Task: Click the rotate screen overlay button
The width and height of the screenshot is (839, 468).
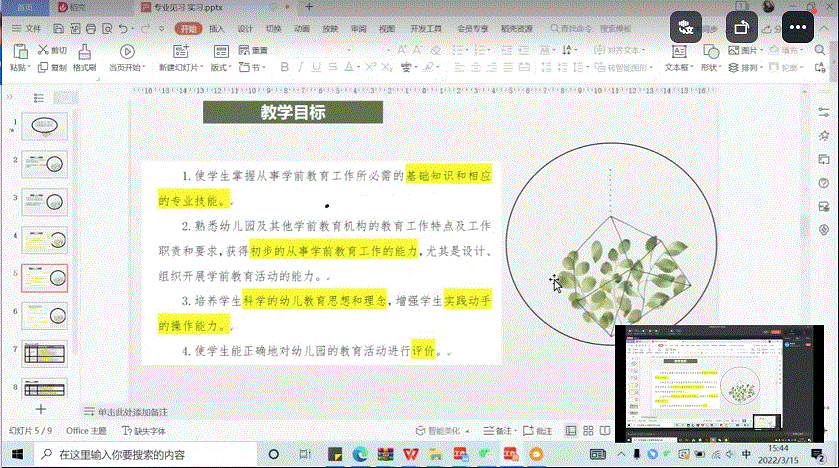Action: coord(742,27)
